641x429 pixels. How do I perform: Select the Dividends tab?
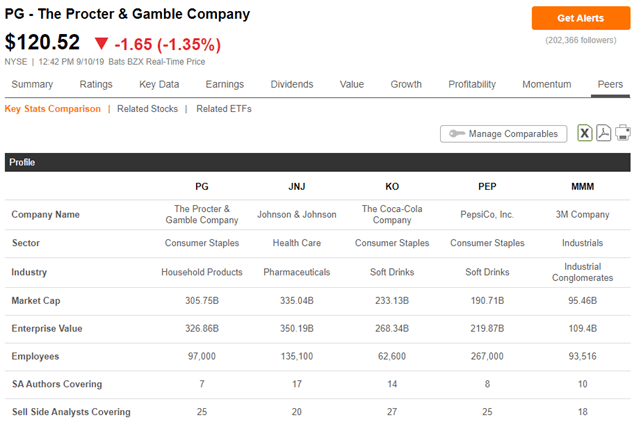click(x=292, y=85)
